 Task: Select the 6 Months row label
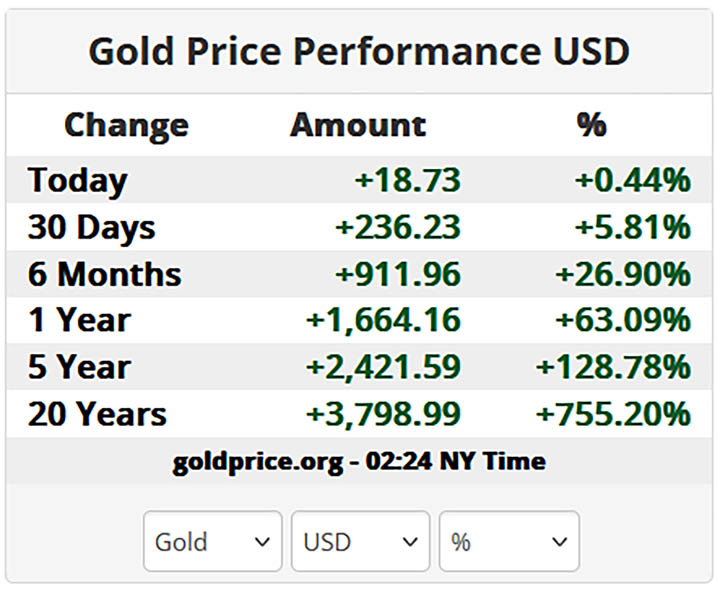(x=104, y=274)
